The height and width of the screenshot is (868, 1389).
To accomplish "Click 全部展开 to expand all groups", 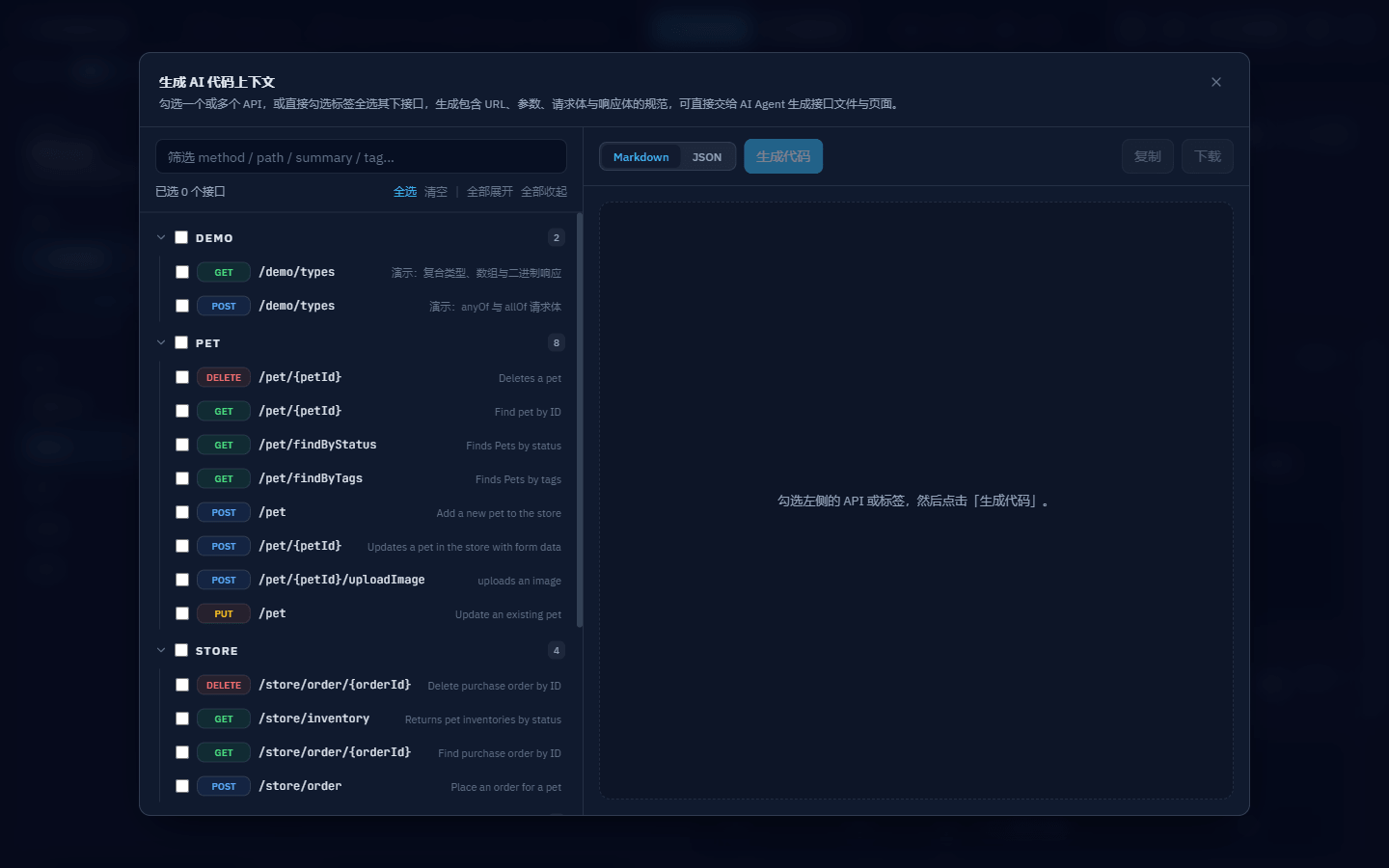I will (x=490, y=192).
